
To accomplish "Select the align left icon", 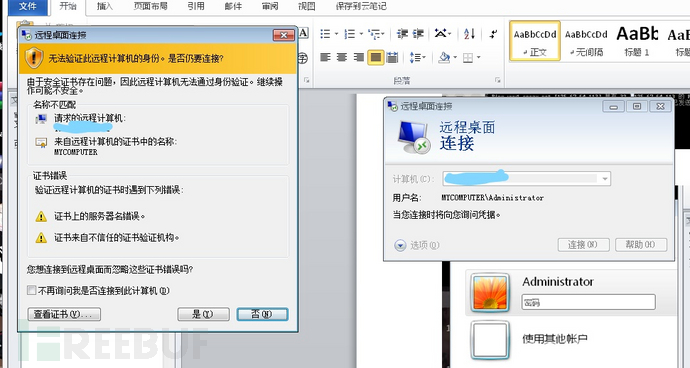I will point(326,57).
